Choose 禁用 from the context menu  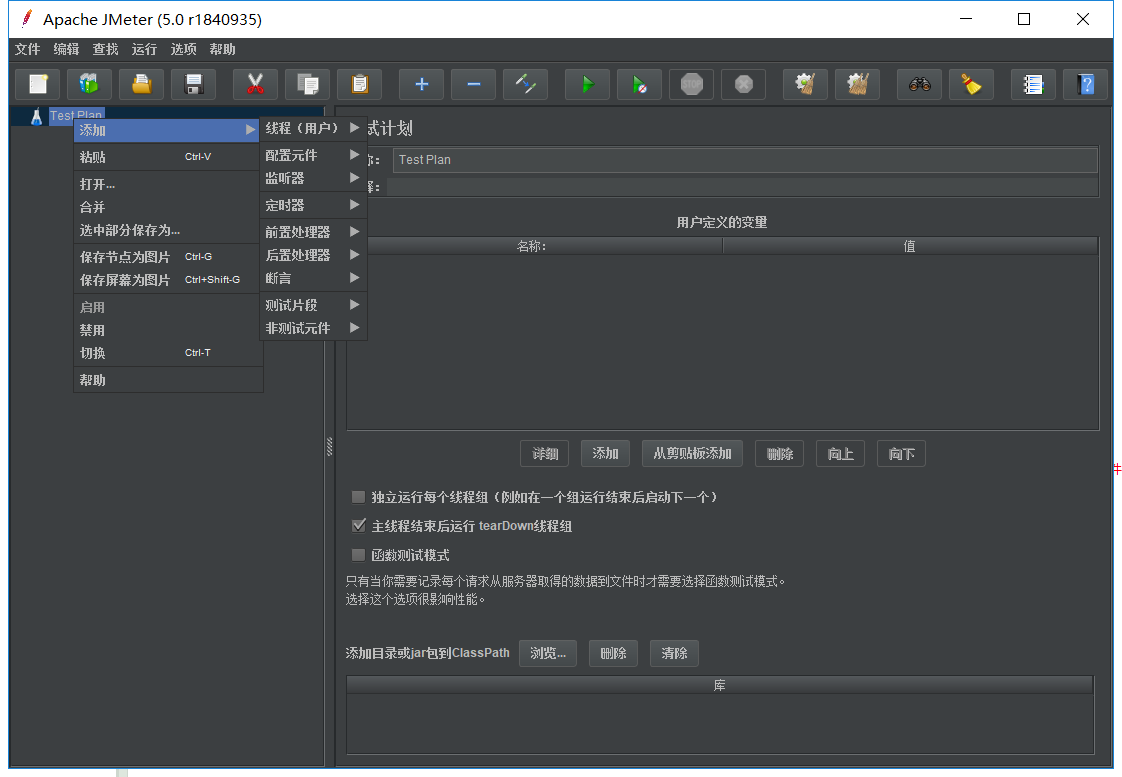(x=167, y=330)
